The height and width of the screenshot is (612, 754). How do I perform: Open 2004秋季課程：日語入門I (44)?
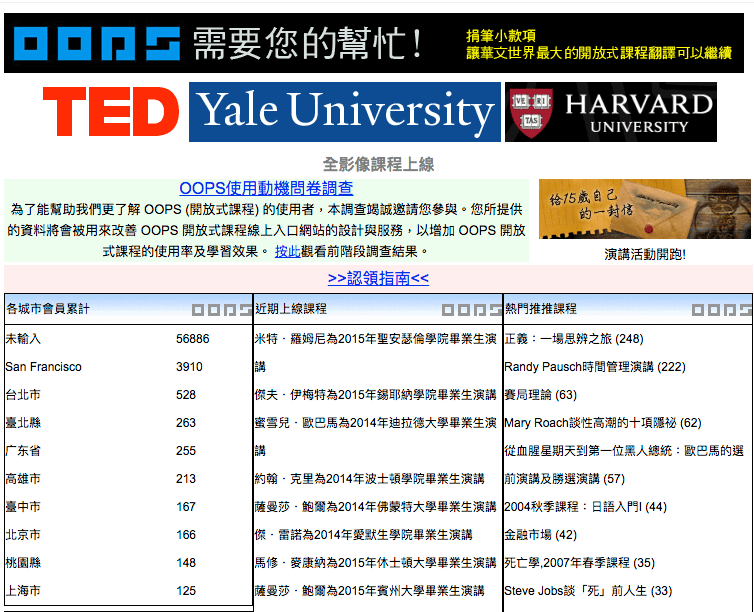pos(586,507)
